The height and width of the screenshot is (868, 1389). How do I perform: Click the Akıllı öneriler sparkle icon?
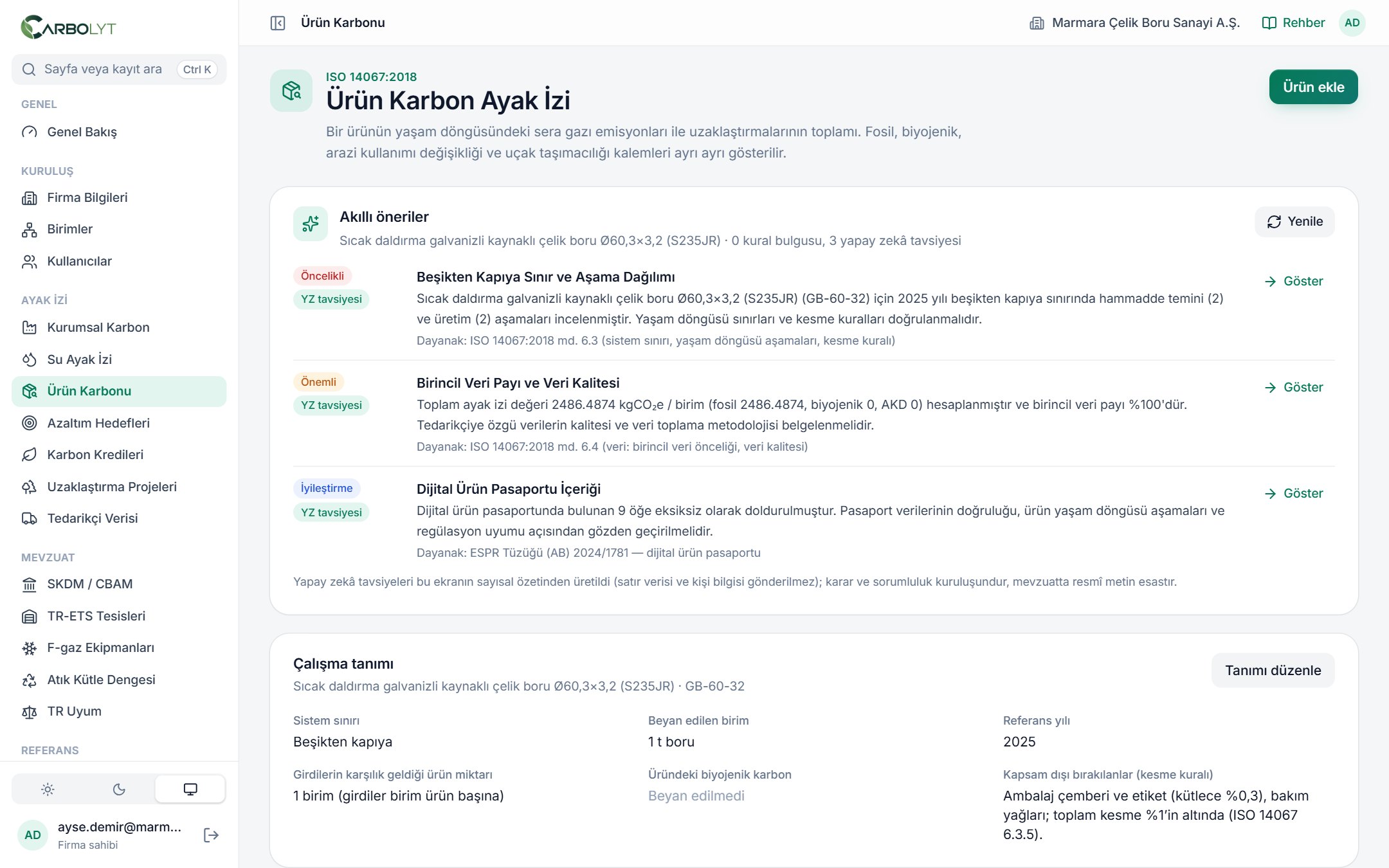coord(311,224)
